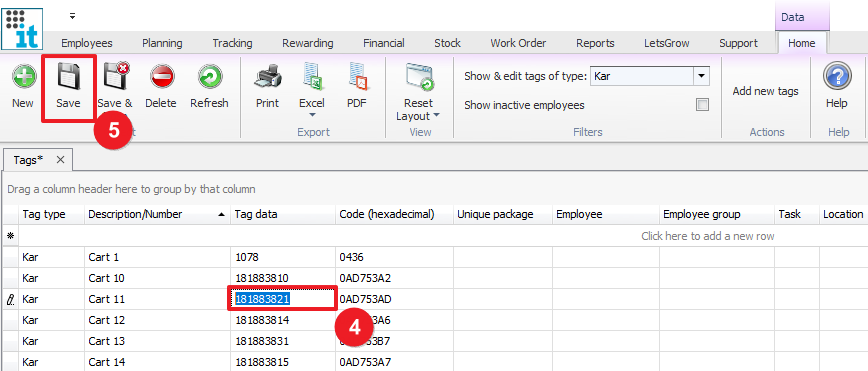Print the tags table
Viewport: 868px width, 371px height.
point(267,78)
